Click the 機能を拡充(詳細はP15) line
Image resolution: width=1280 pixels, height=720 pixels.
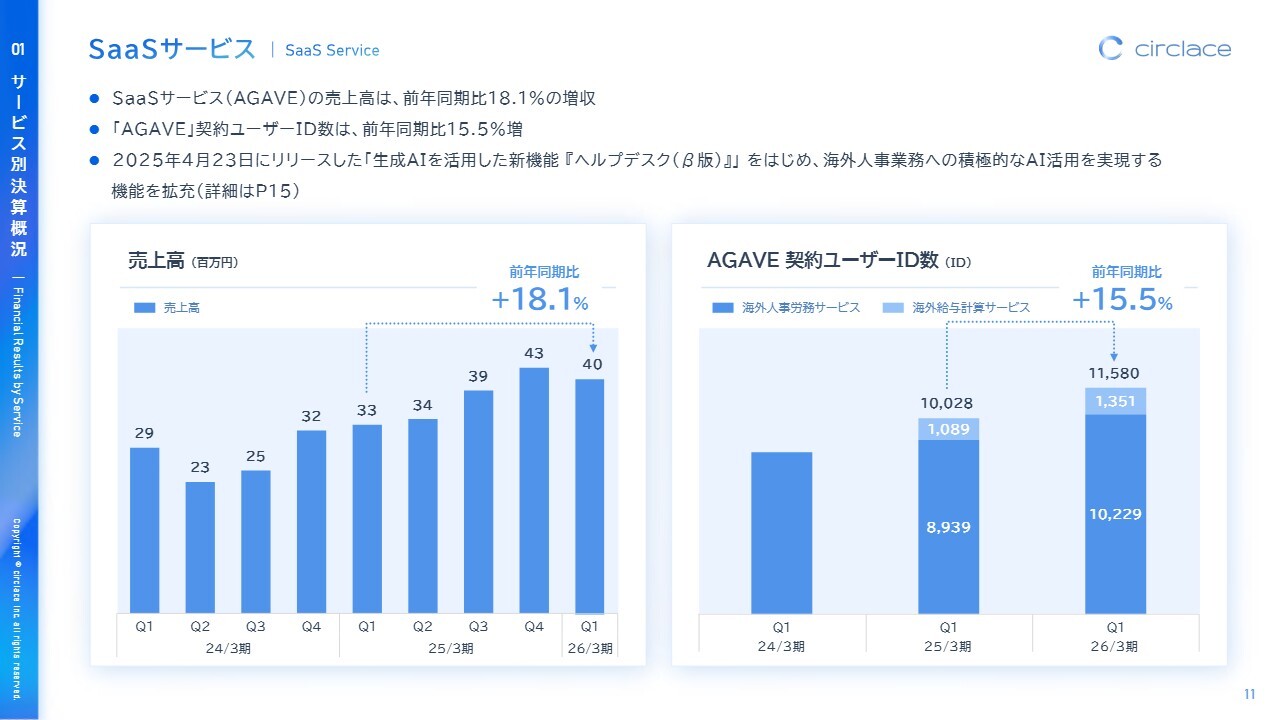tap(206, 190)
